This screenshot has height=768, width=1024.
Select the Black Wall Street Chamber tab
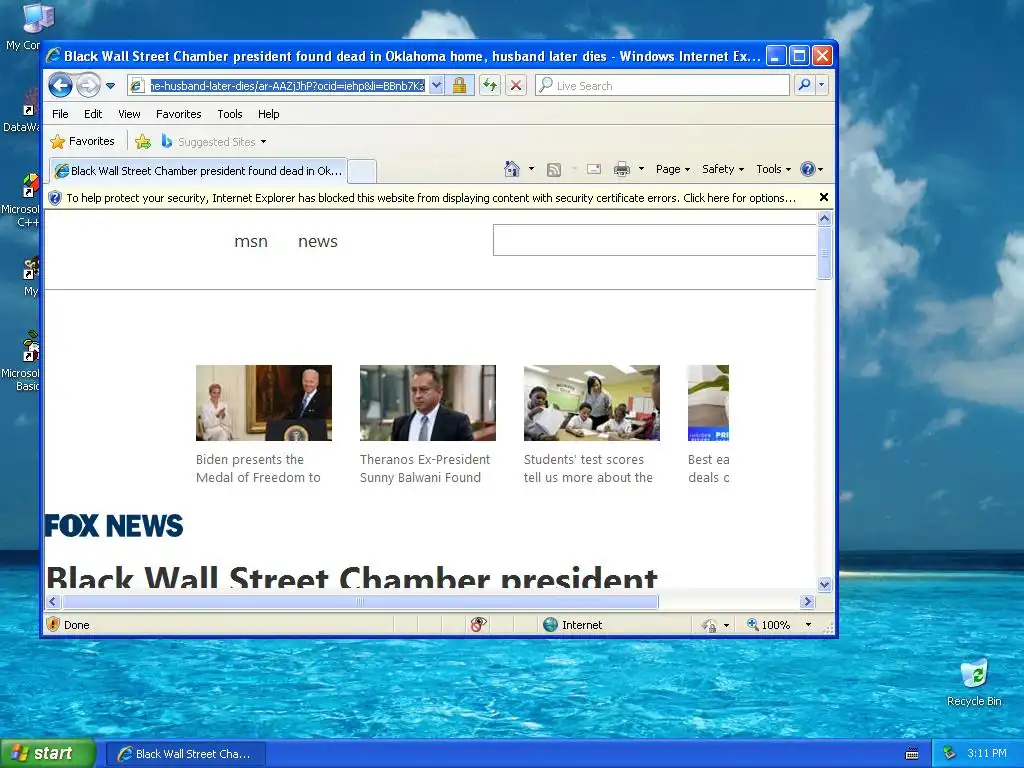[198, 171]
